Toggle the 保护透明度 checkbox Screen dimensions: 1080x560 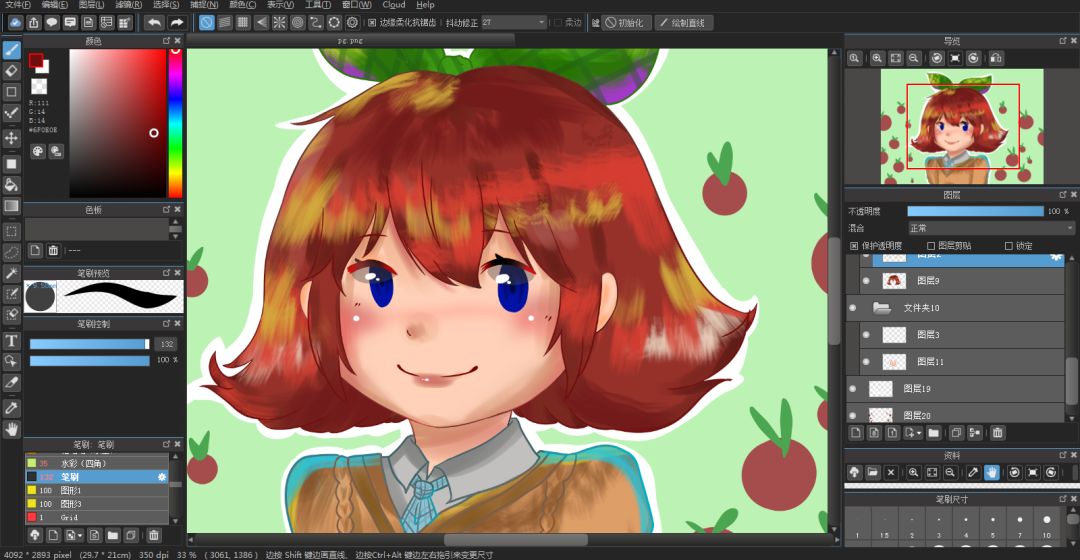(854, 246)
